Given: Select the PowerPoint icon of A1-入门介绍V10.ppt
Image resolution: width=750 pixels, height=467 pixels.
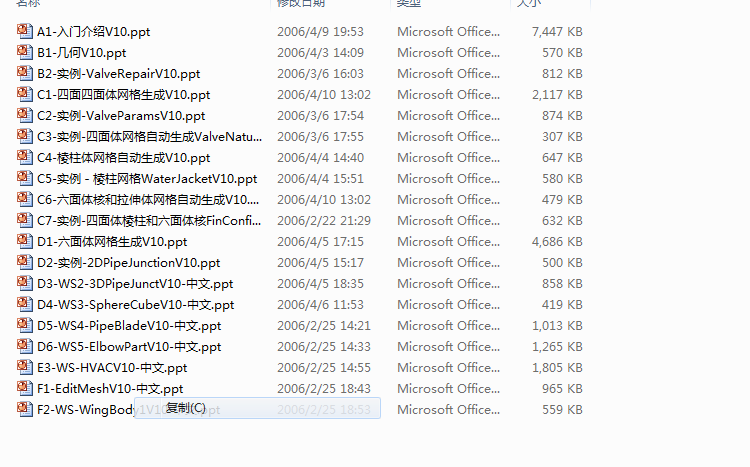Looking at the screenshot, I should pos(25,31).
